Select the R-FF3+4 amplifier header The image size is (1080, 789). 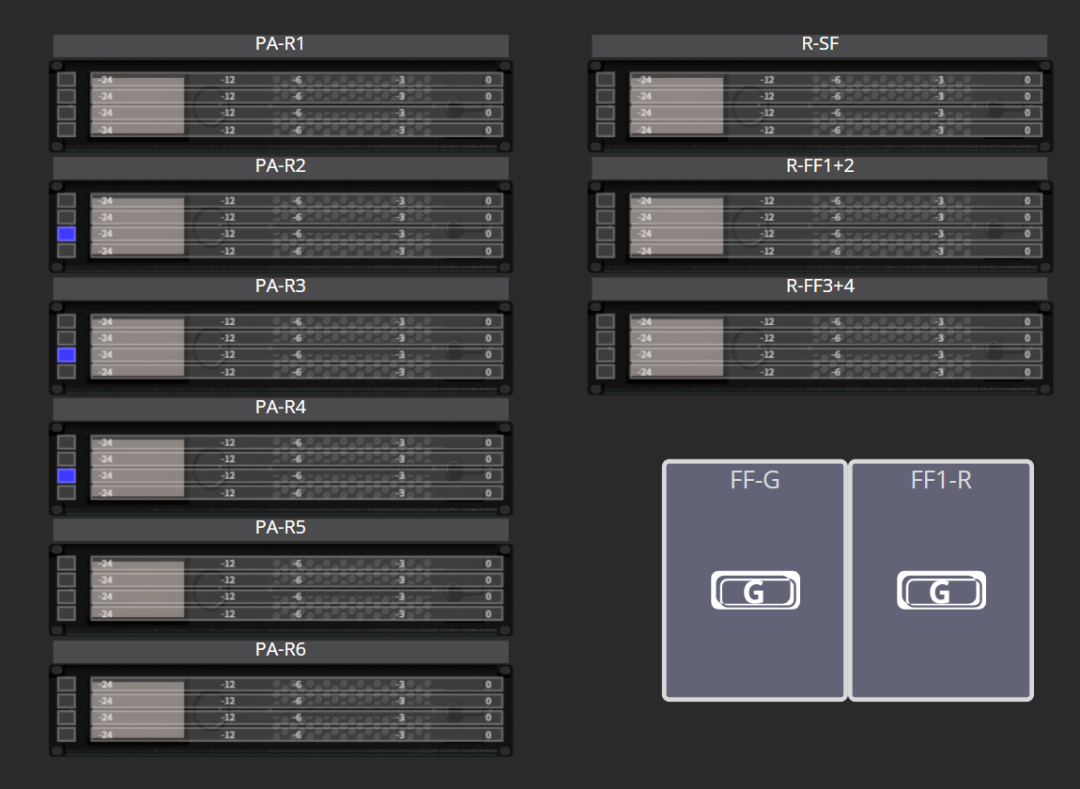[x=820, y=288]
